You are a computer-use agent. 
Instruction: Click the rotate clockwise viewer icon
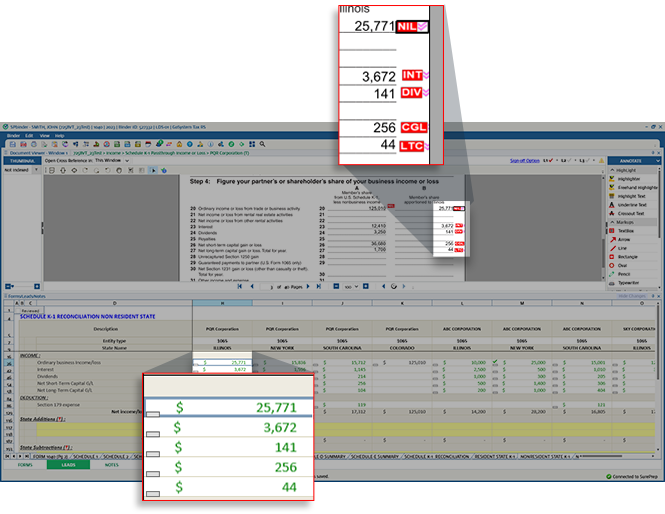click(86, 170)
